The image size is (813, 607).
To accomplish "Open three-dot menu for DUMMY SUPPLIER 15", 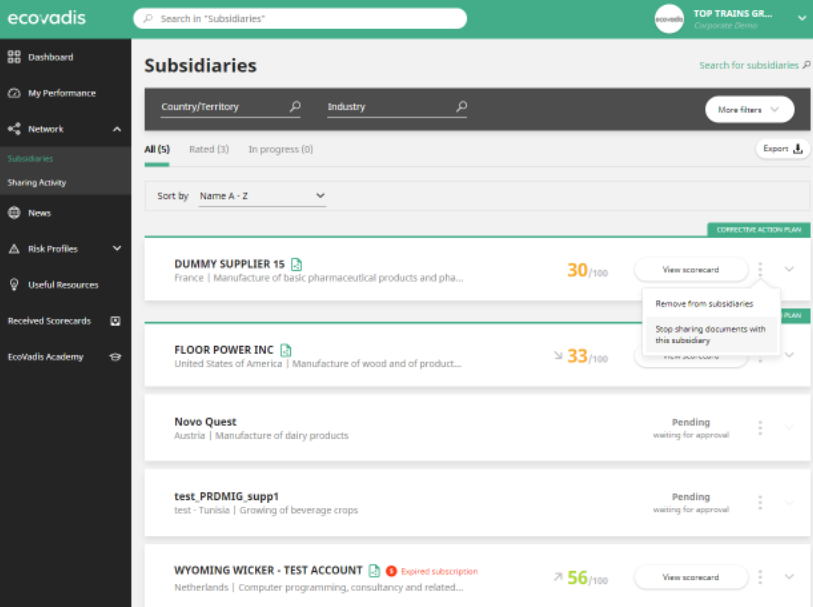I will pyautogui.click(x=760, y=270).
